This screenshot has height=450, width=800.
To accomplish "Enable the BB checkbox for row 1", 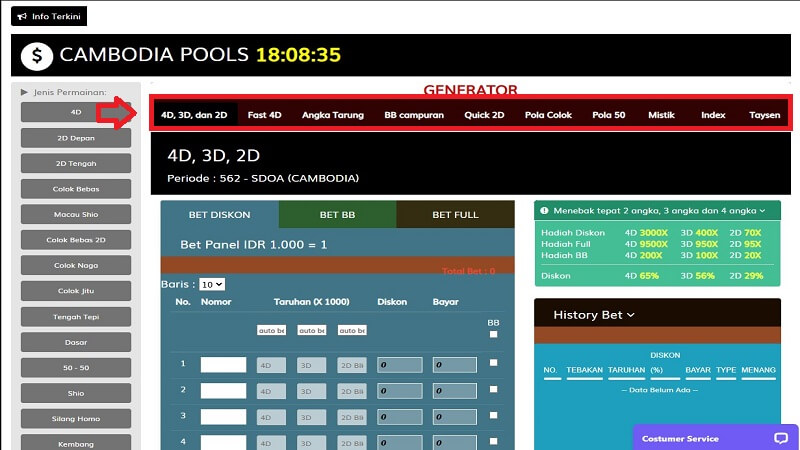I will [493, 363].
